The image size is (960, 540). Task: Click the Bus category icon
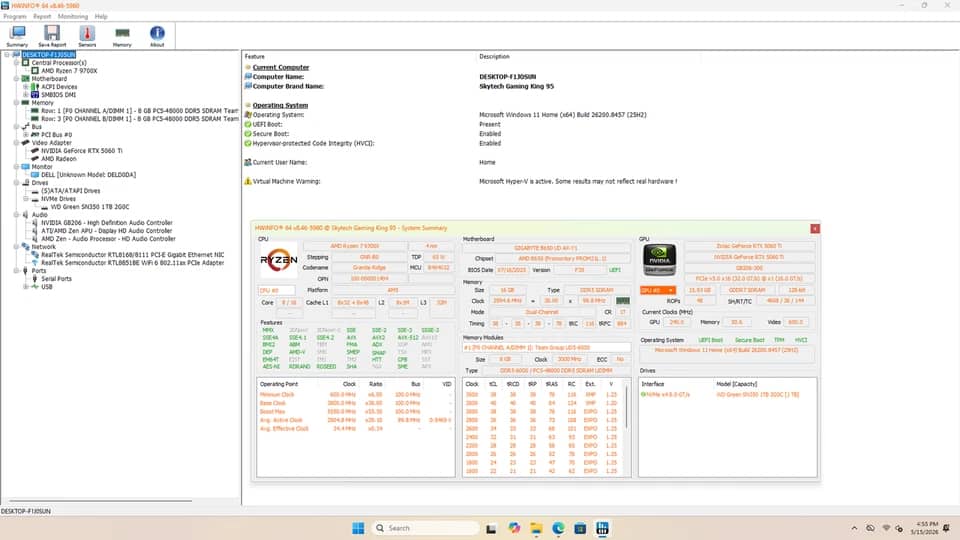click(x=25, y=126)
